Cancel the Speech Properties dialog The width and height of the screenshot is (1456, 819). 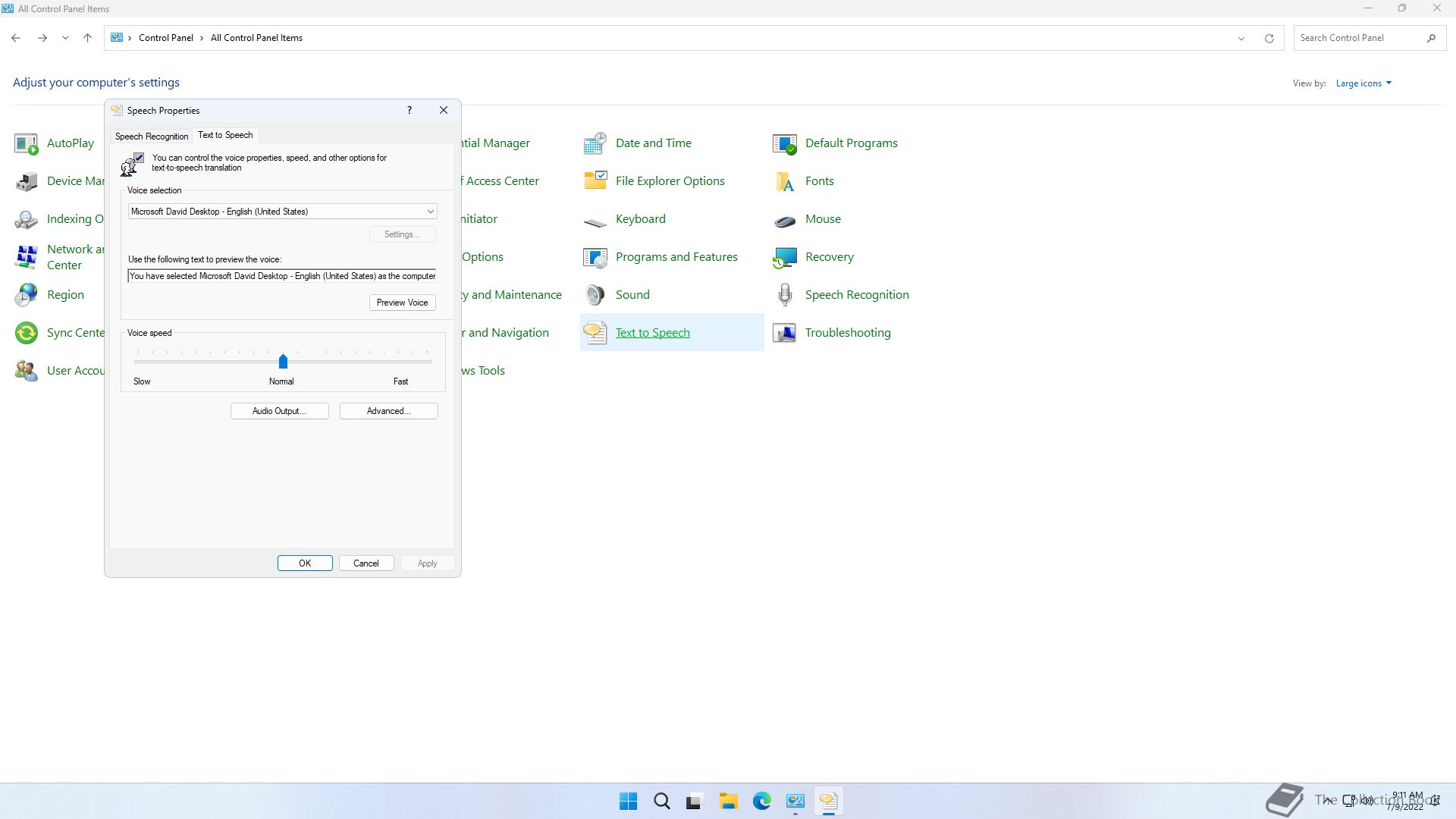366,563
